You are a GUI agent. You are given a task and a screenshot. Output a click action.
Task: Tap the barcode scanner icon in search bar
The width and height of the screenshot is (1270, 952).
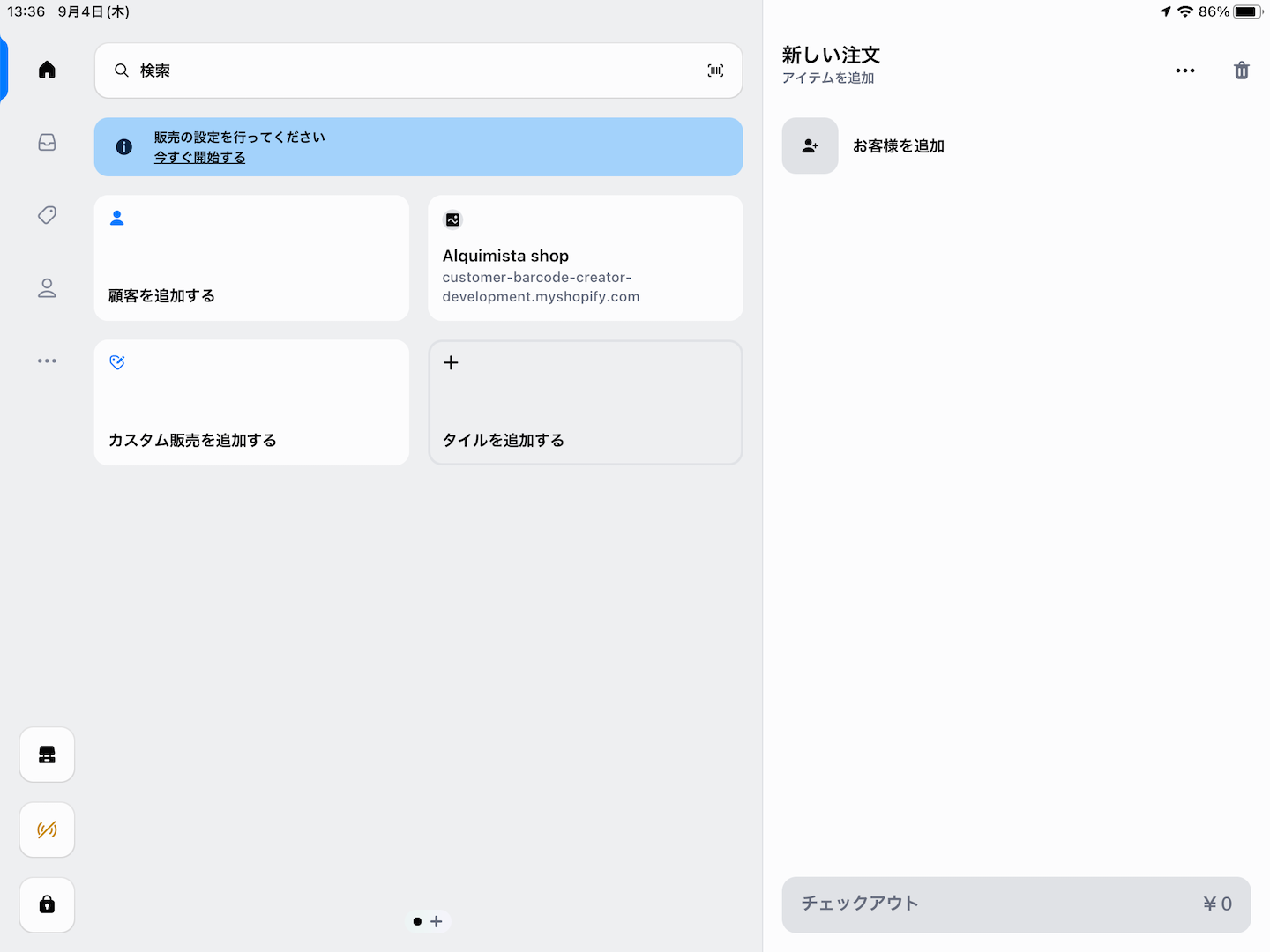pyautogui.click(x=715, y=71)
